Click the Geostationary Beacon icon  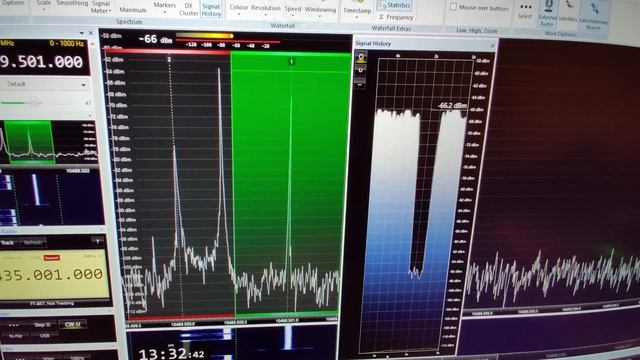594,15
